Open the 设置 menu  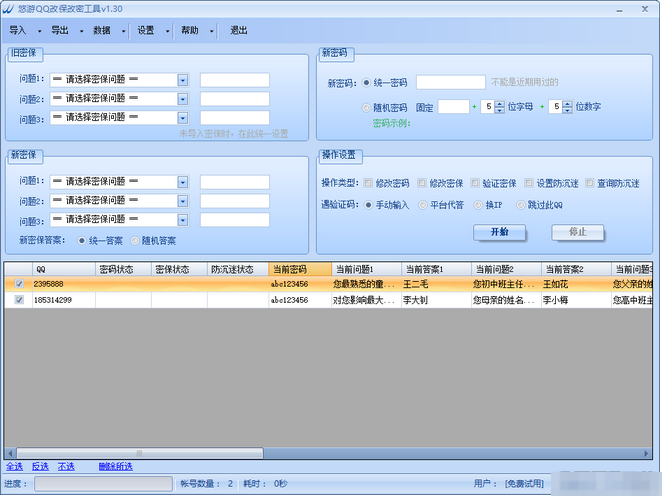[146, 30]
